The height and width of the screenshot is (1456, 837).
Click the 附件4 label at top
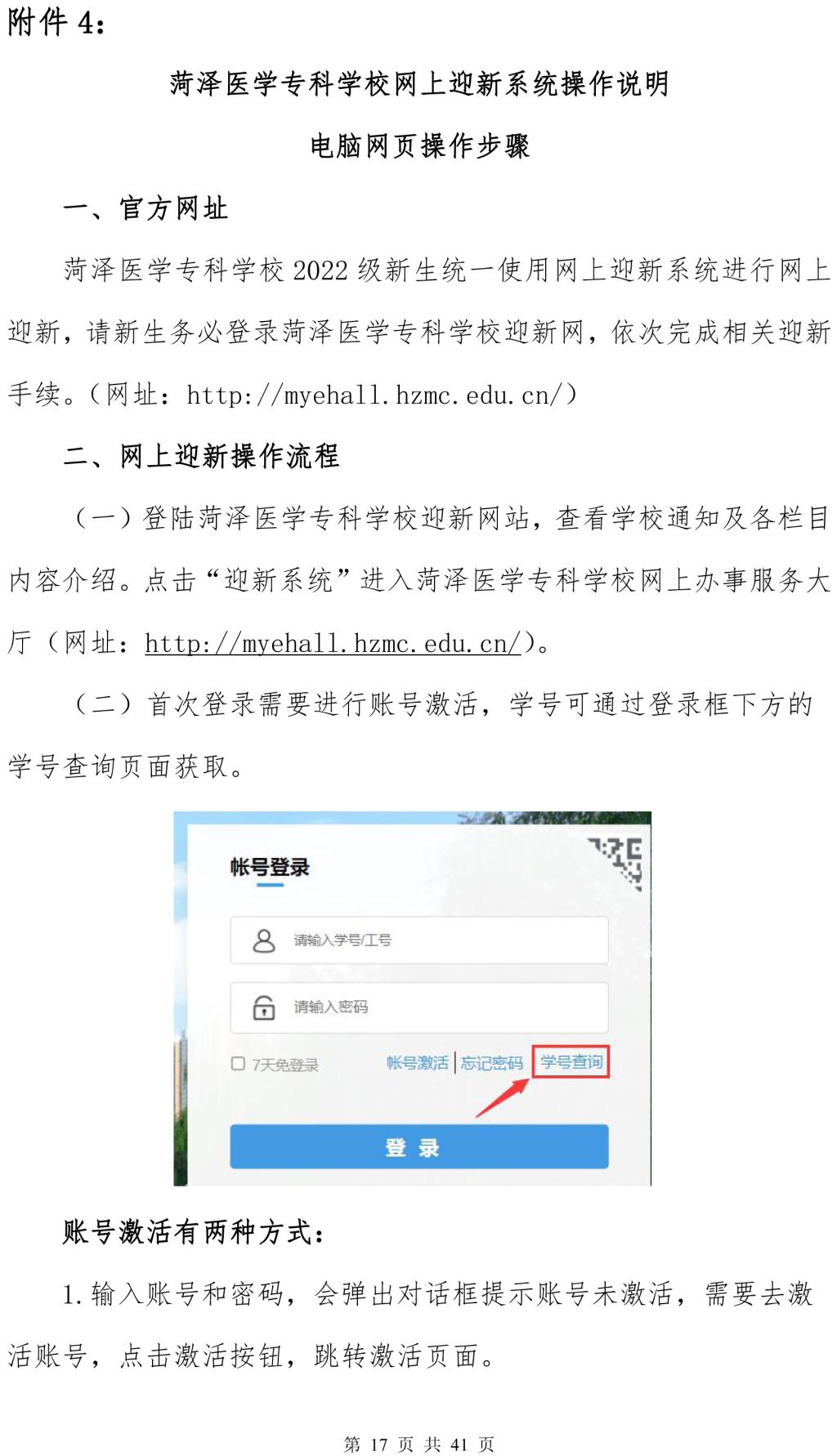coord(56,22)
